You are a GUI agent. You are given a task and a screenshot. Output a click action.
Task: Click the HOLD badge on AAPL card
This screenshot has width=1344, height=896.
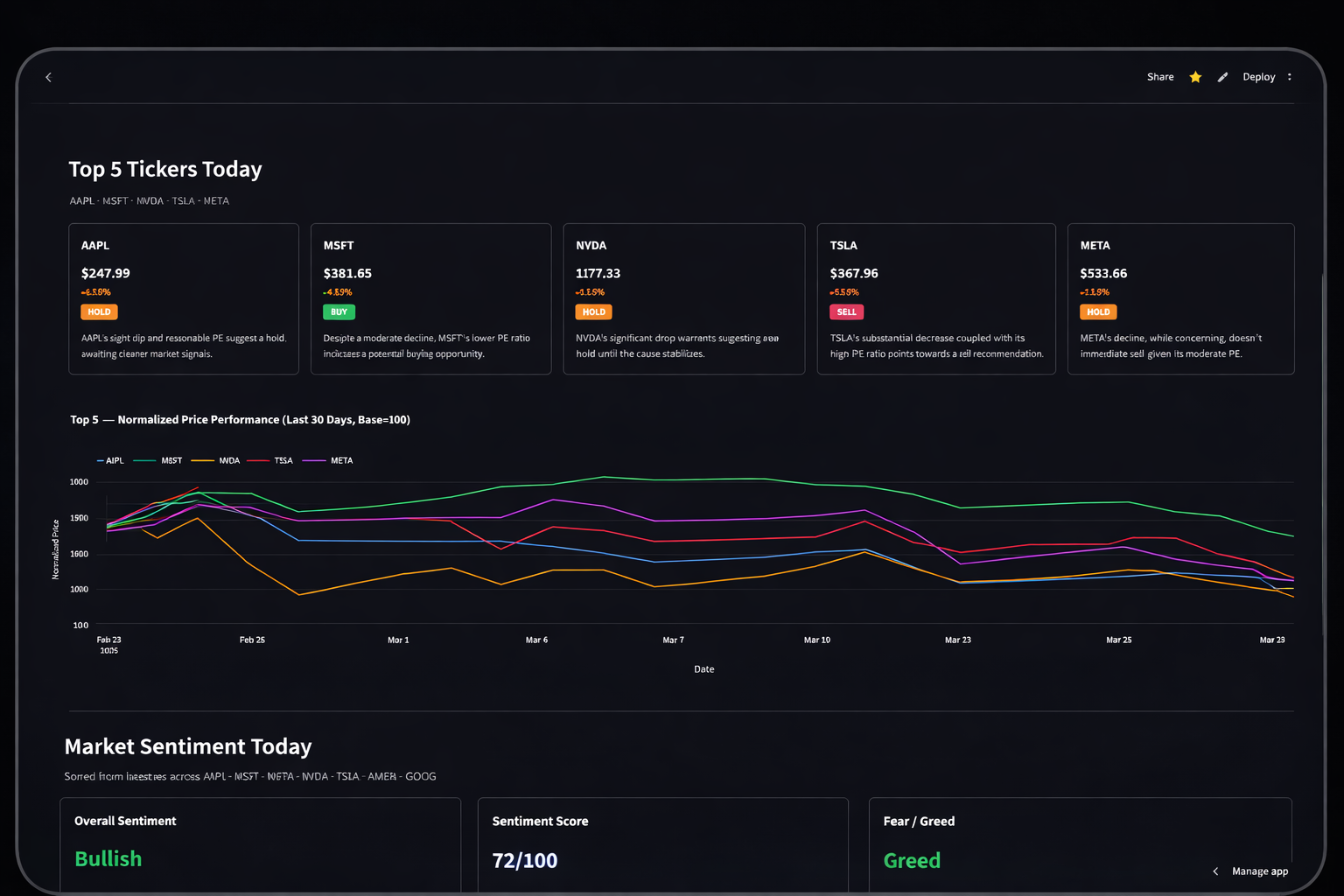click(x=99, y=312)
